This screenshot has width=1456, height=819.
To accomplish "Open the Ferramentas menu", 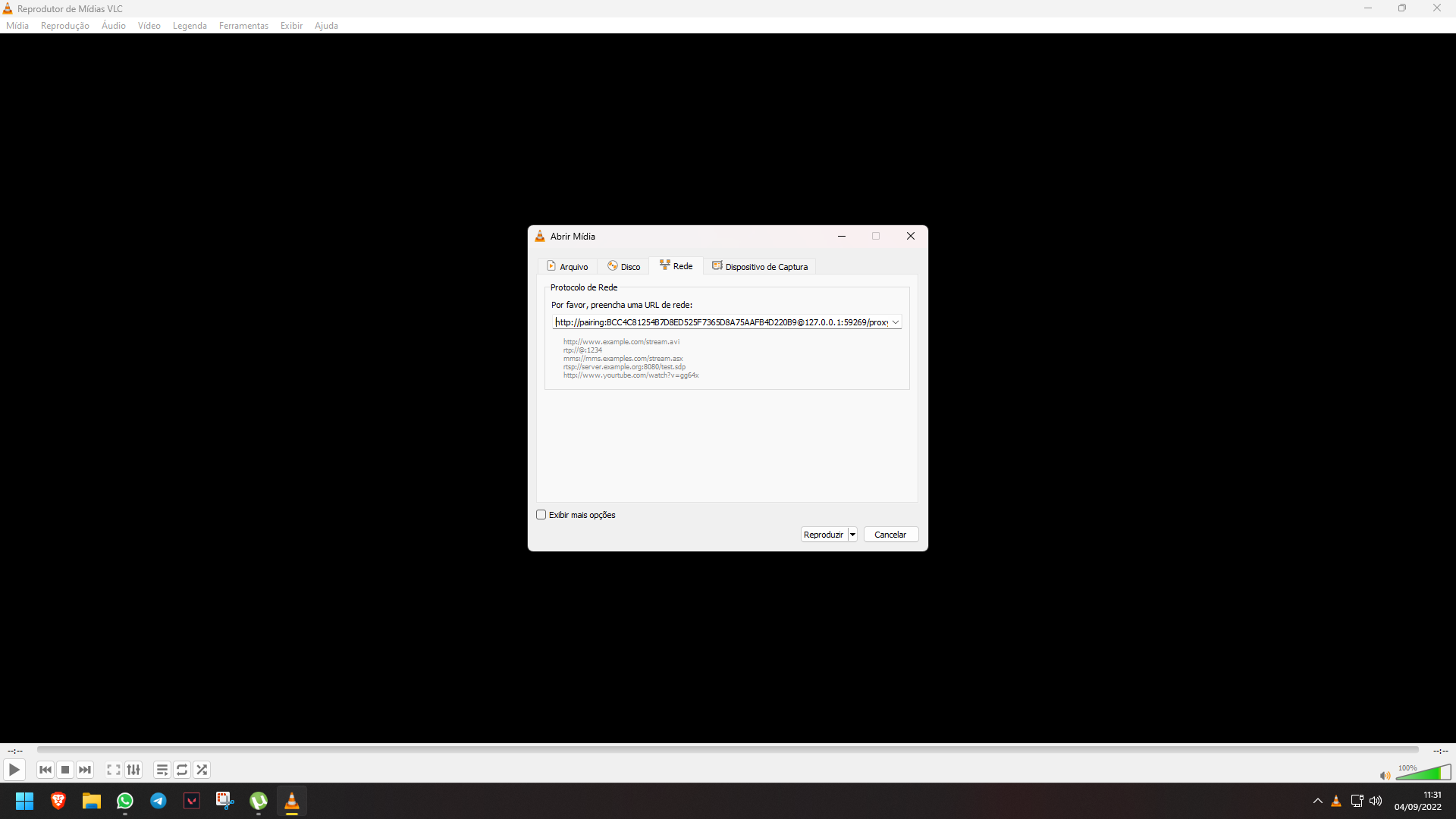I will (x=243, y=26).
